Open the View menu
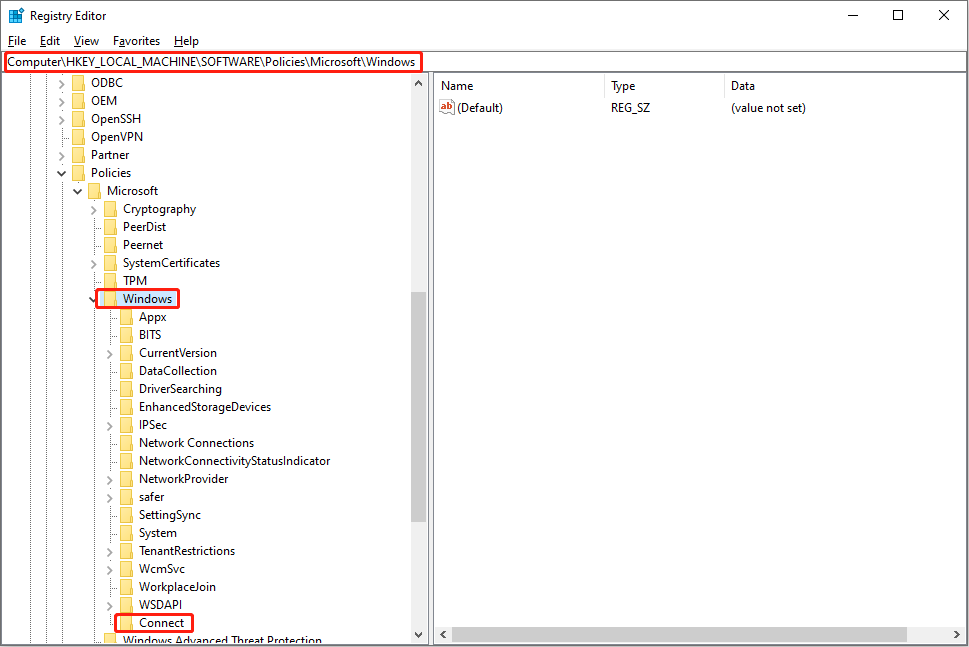The width and height of the screenshot is (969, 647). pos(86,41)
